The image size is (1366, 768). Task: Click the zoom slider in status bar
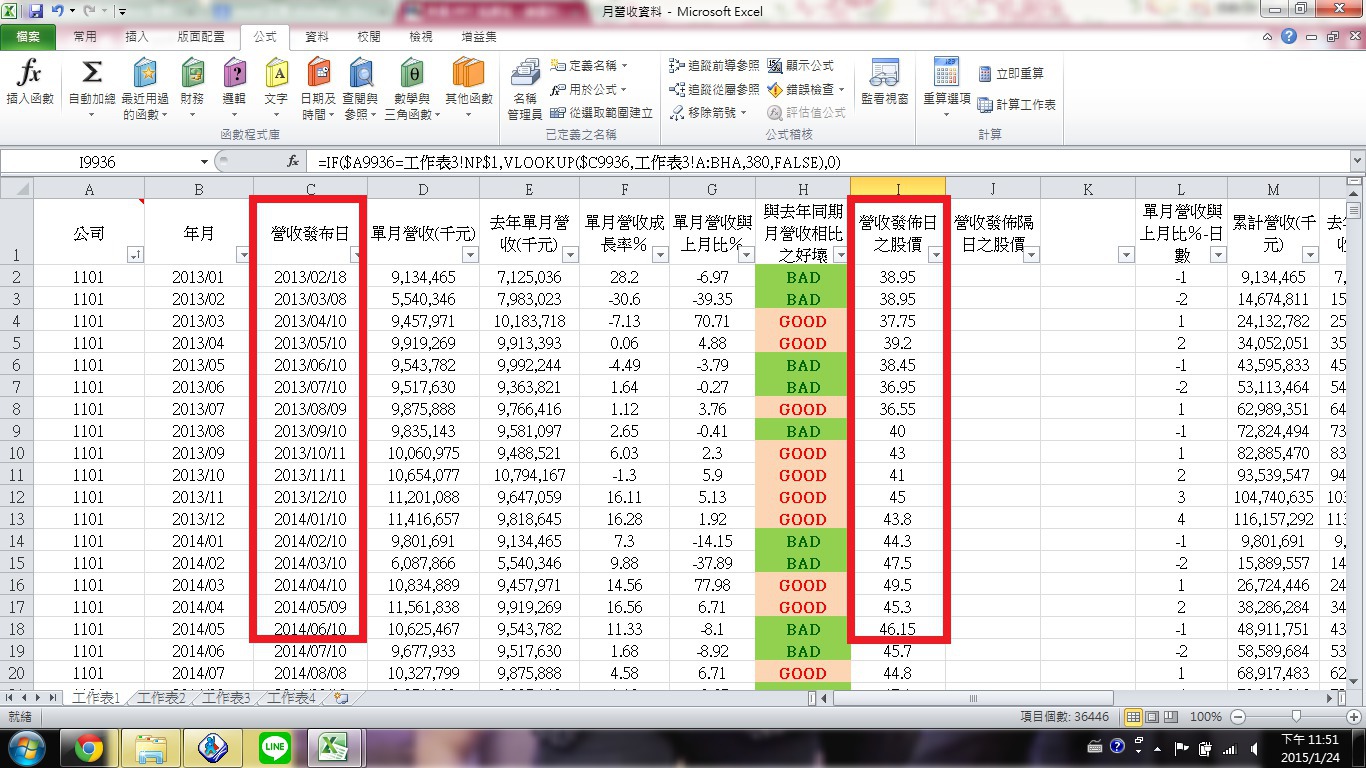click(1296, 717)
